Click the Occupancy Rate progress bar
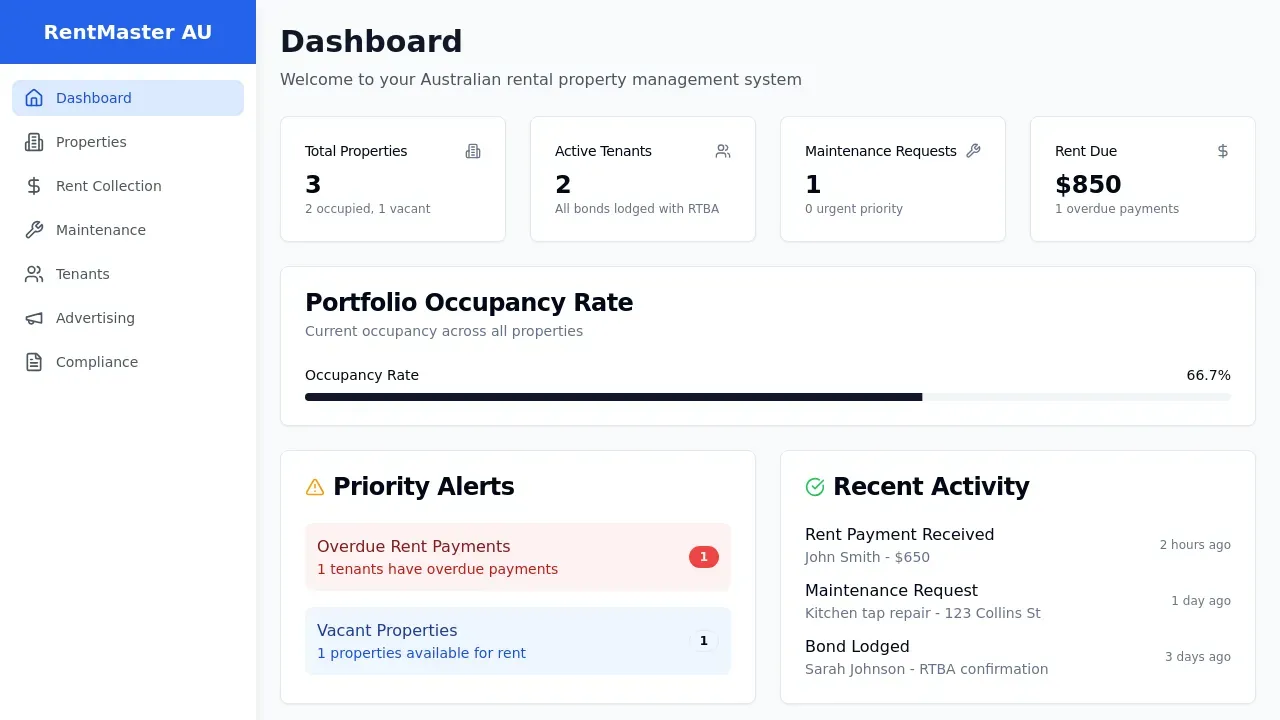The width and height of the screenshot is (1280, 720). pos(767,397)
